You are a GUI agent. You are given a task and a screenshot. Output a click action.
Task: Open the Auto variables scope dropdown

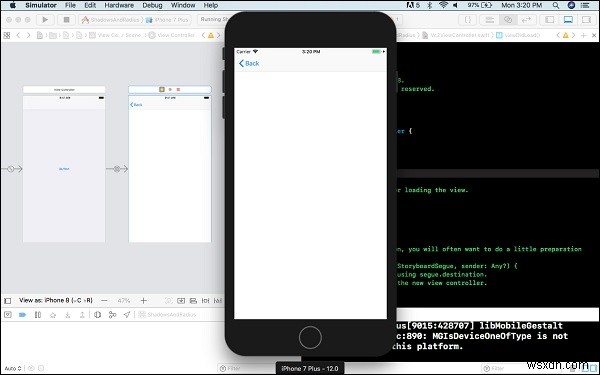(13, 368)
